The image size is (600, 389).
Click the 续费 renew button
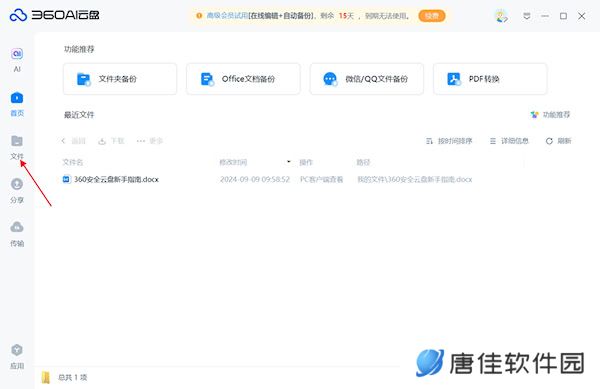(432, 16)
